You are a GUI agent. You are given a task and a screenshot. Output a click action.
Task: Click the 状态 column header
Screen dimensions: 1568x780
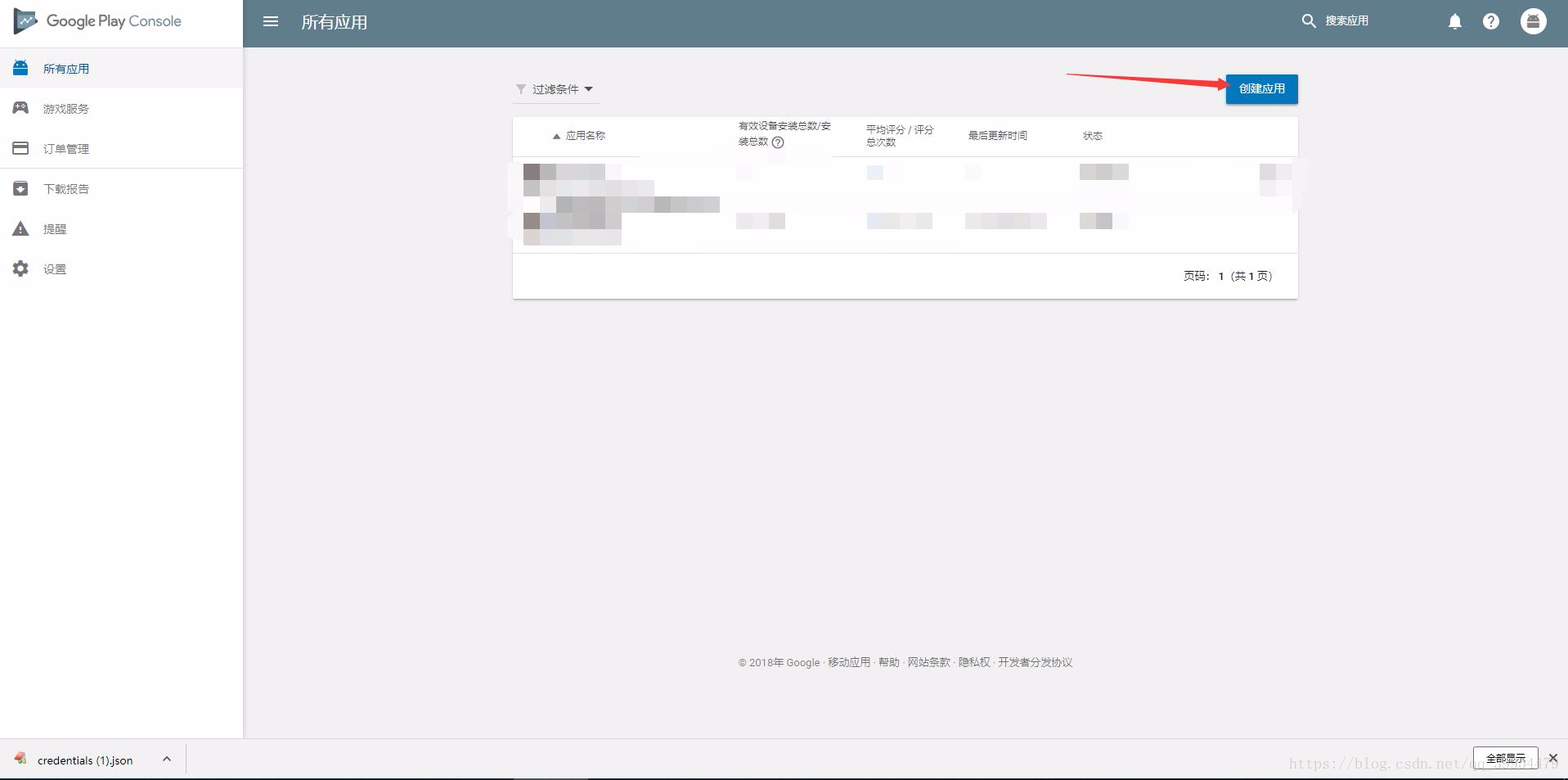(1093, 136)
